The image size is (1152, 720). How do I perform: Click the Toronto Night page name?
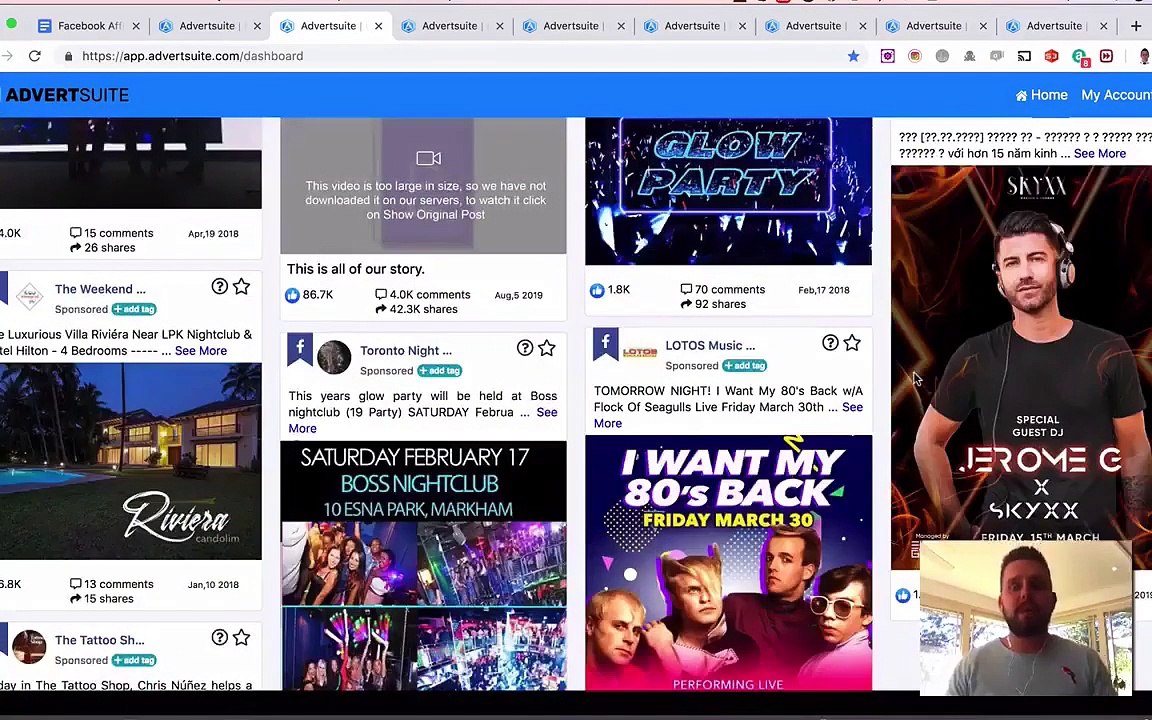click(406, 350)
